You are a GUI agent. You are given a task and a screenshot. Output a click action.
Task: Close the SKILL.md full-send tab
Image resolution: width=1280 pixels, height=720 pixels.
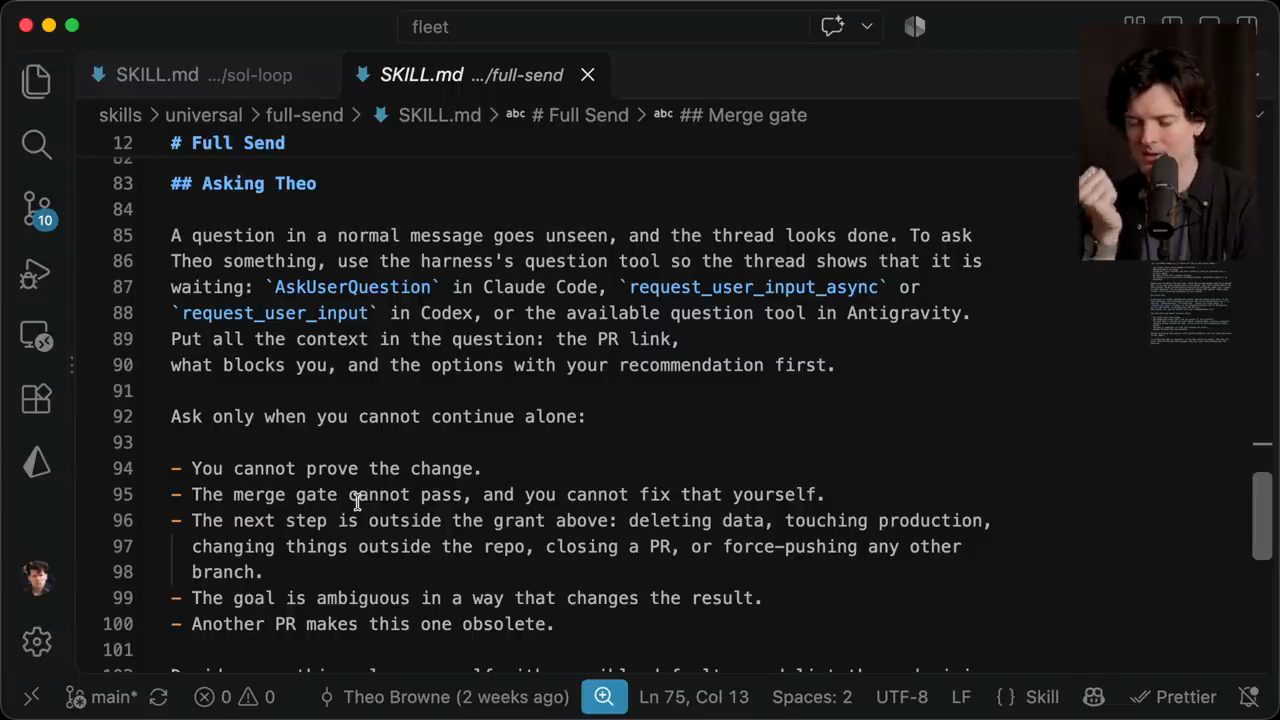(588, 75)
